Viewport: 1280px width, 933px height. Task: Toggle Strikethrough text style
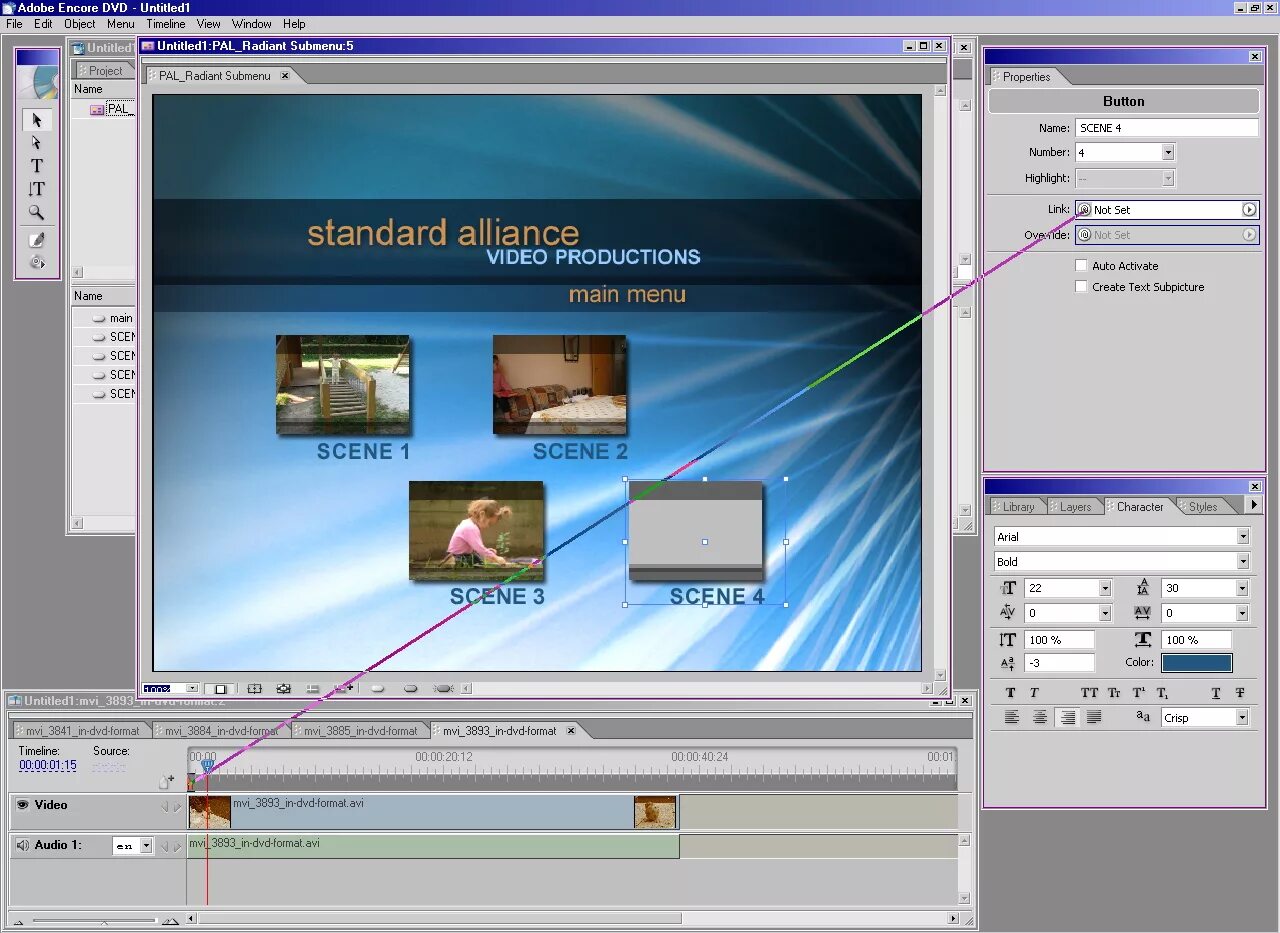(x=1240, y=692)
